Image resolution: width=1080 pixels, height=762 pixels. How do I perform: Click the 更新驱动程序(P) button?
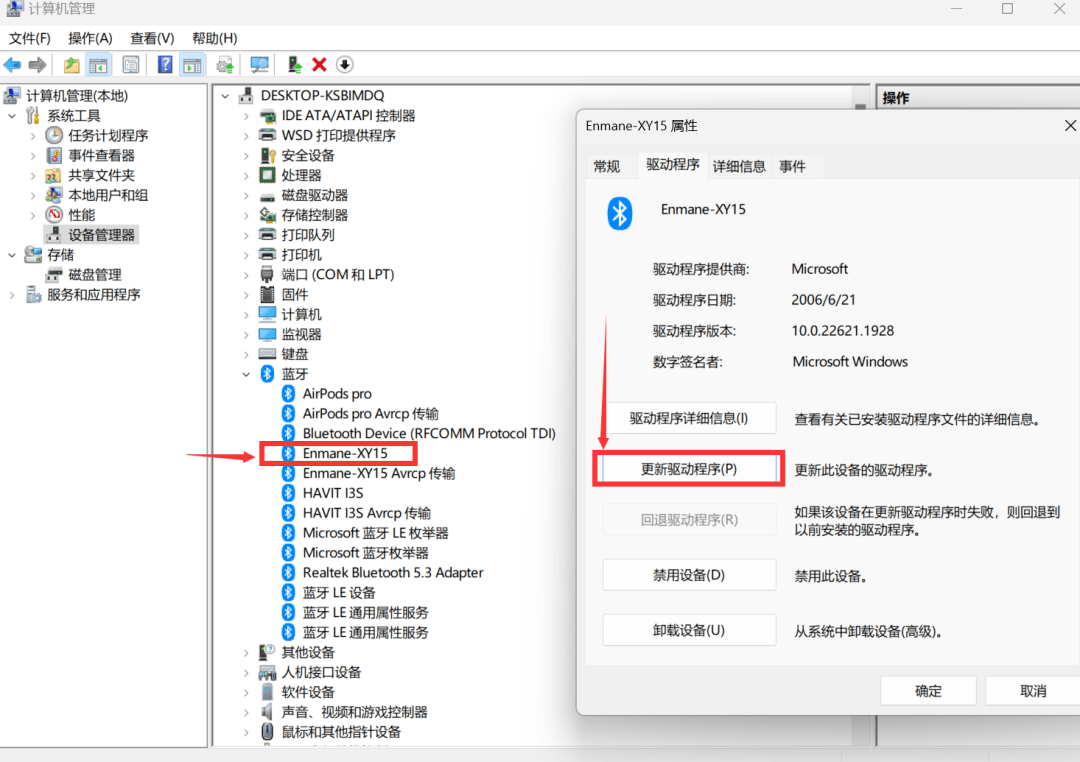pyautogui.click(x=688, y=468)
